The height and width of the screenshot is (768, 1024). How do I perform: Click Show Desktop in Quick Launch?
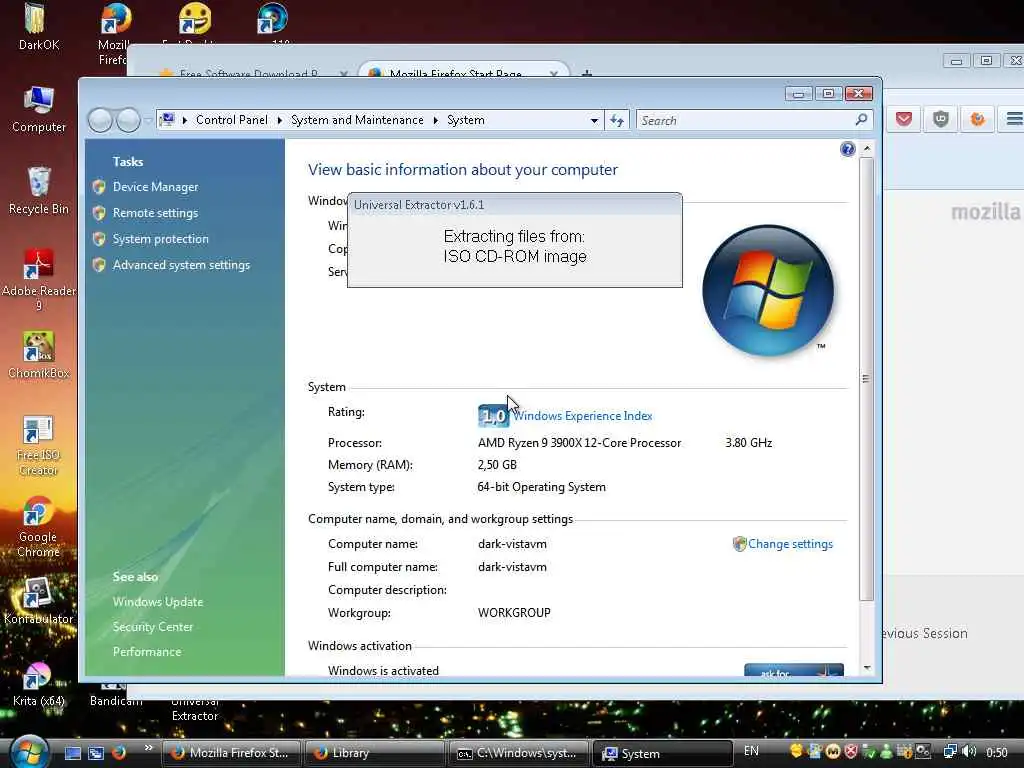tap(72, 753)
